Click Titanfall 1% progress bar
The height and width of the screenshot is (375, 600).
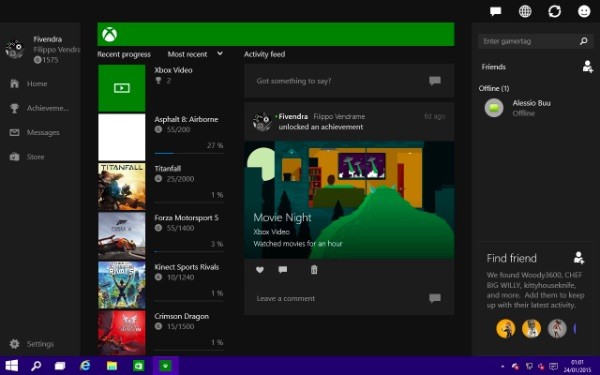(189, 202)
